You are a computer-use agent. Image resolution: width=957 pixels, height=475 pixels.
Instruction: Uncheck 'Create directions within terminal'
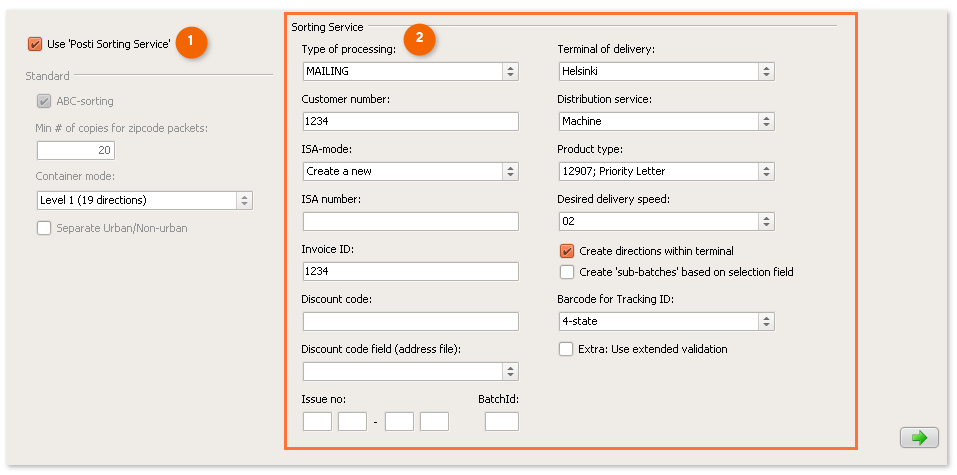pos(567,251)
